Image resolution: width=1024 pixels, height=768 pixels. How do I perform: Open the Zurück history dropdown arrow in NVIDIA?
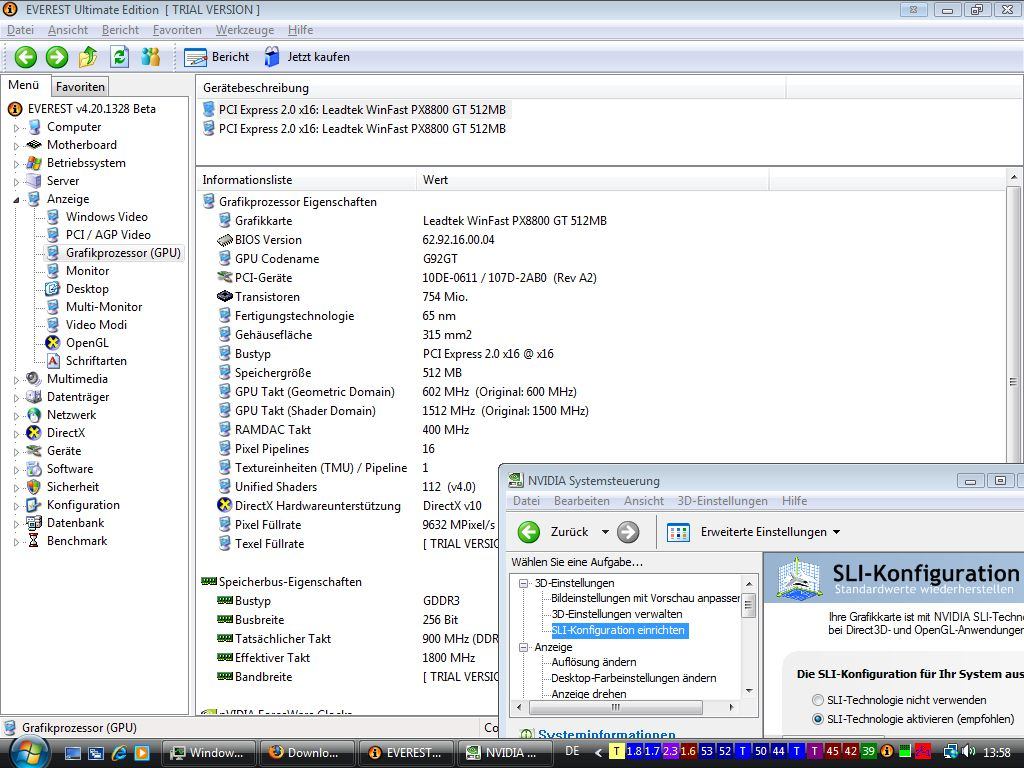tap(605, 532)
